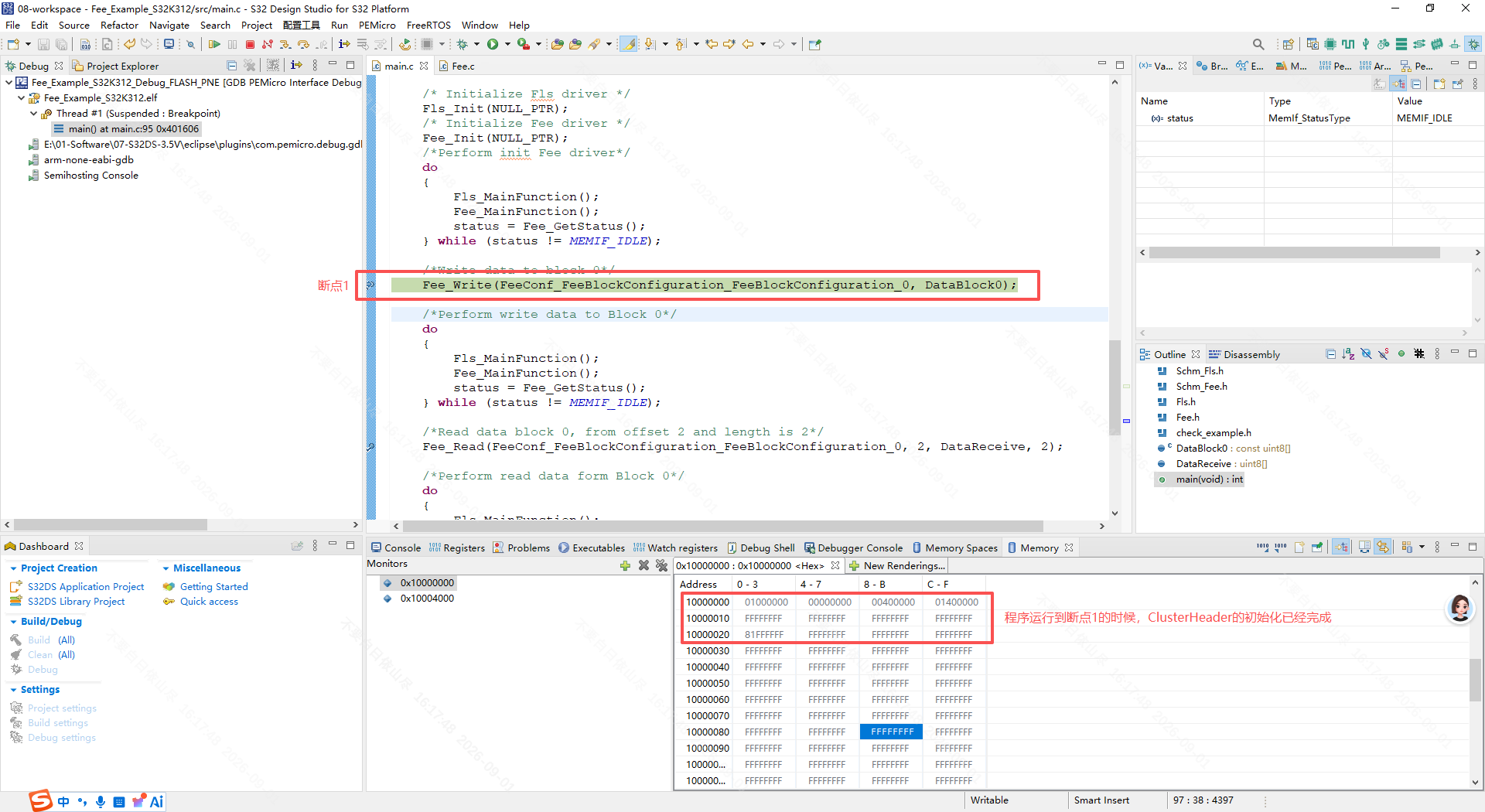
Task: Toggle breakpoint marker at Fee_Write line
Action: [370, 285]
